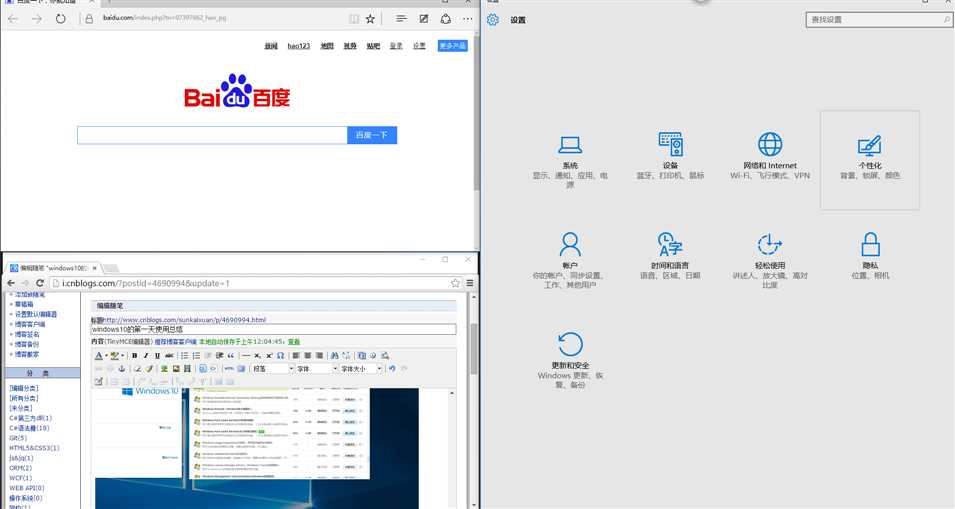Go back in Edge browser
This screenshot has width=955, height=509.
[13, 19]
